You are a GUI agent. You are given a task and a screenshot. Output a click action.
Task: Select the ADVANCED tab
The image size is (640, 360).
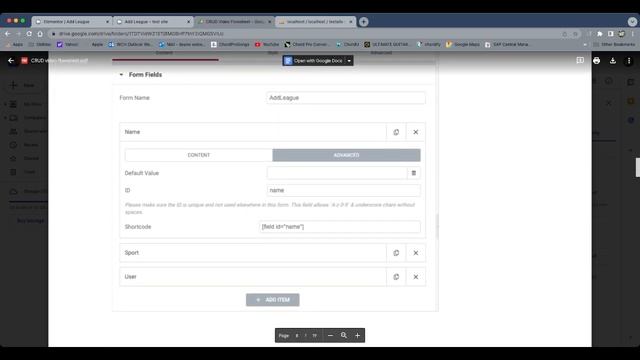pos(346,155)
